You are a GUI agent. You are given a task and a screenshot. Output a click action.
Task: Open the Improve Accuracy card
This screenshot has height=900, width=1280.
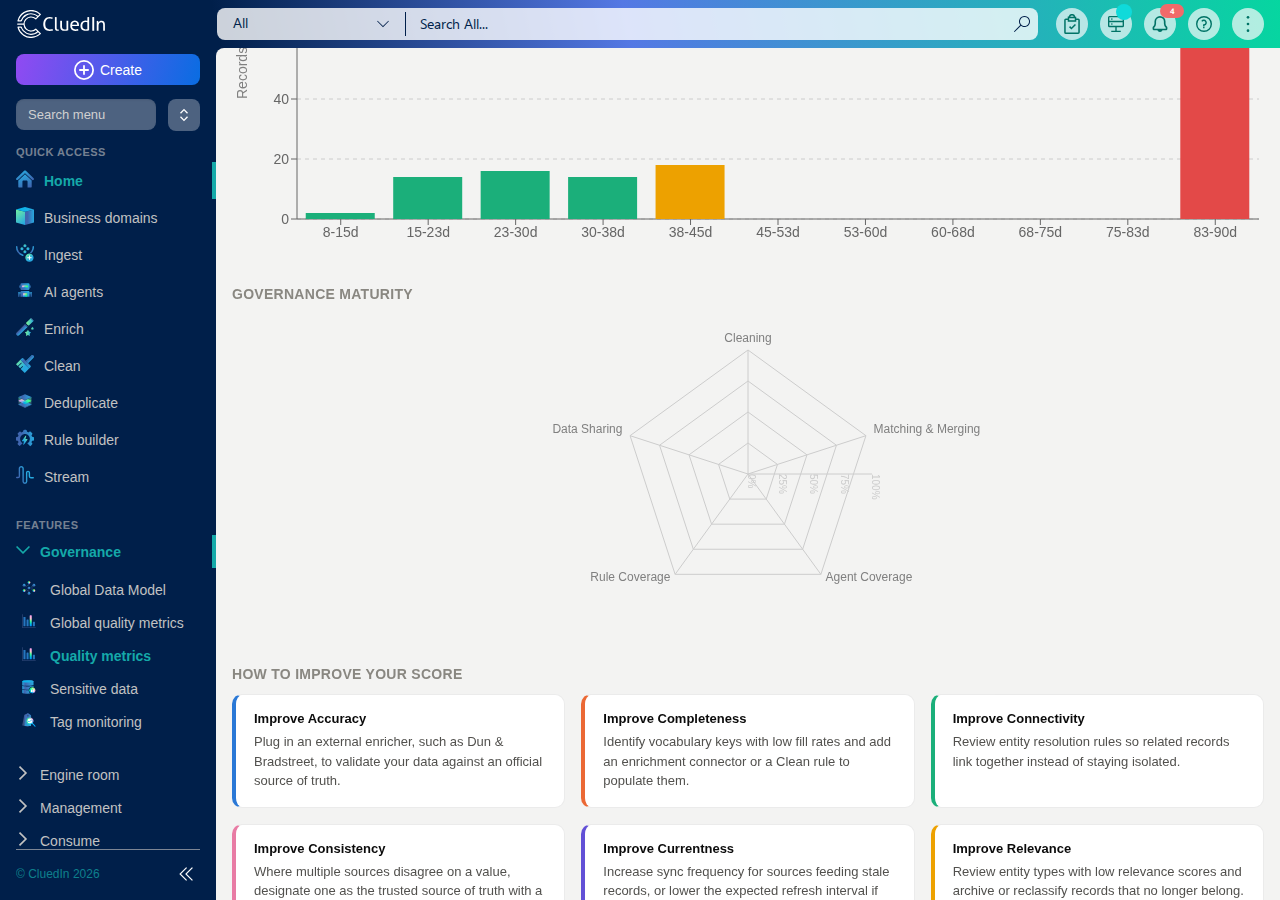pos(398,751)
